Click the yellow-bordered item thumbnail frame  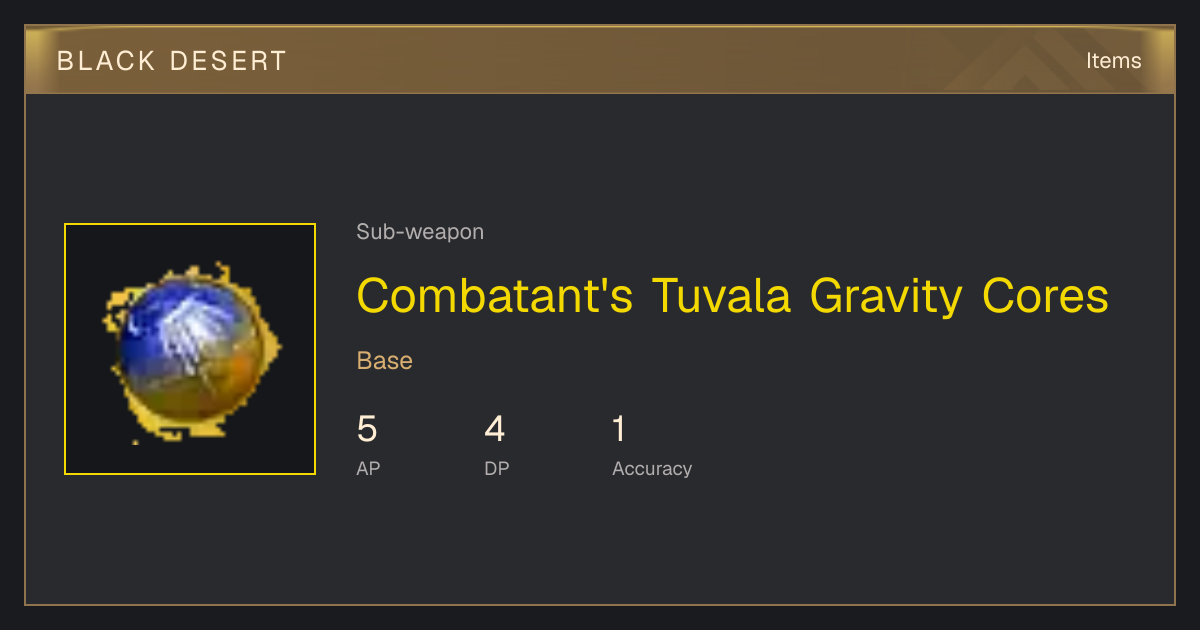(x=190, y=349)
